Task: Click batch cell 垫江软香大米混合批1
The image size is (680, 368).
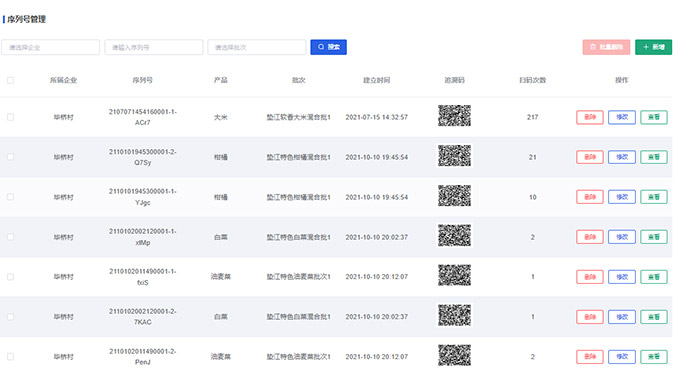Action: click(x=298, y=117)
